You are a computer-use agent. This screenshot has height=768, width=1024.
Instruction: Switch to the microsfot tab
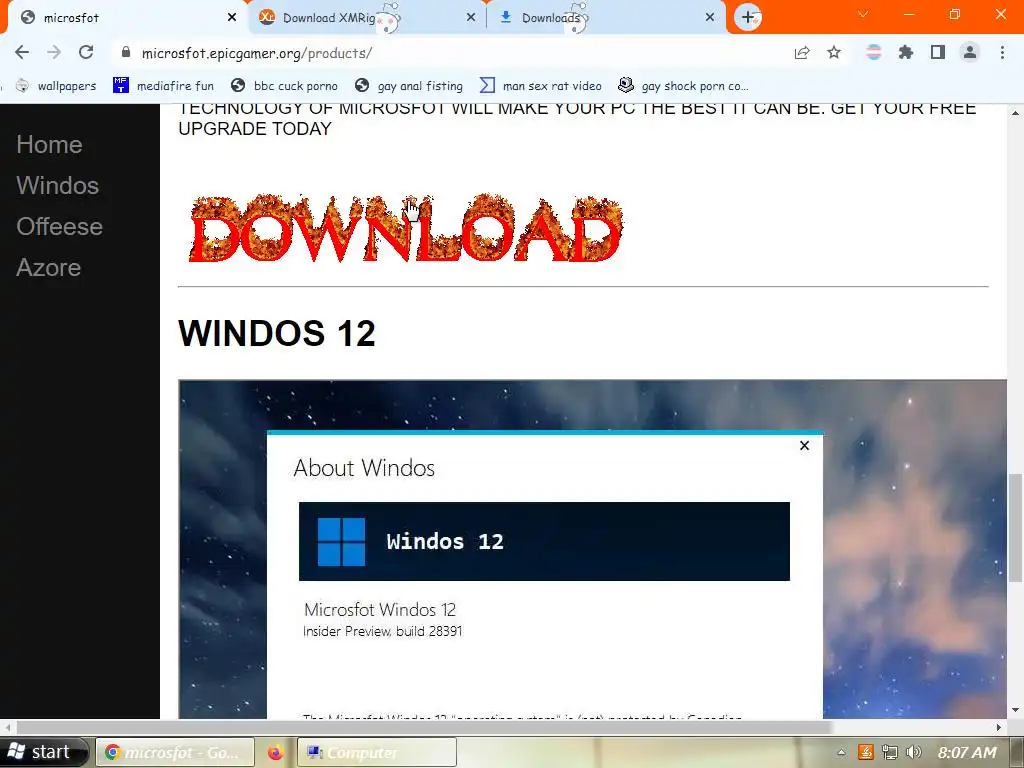[x=124, y=18]
